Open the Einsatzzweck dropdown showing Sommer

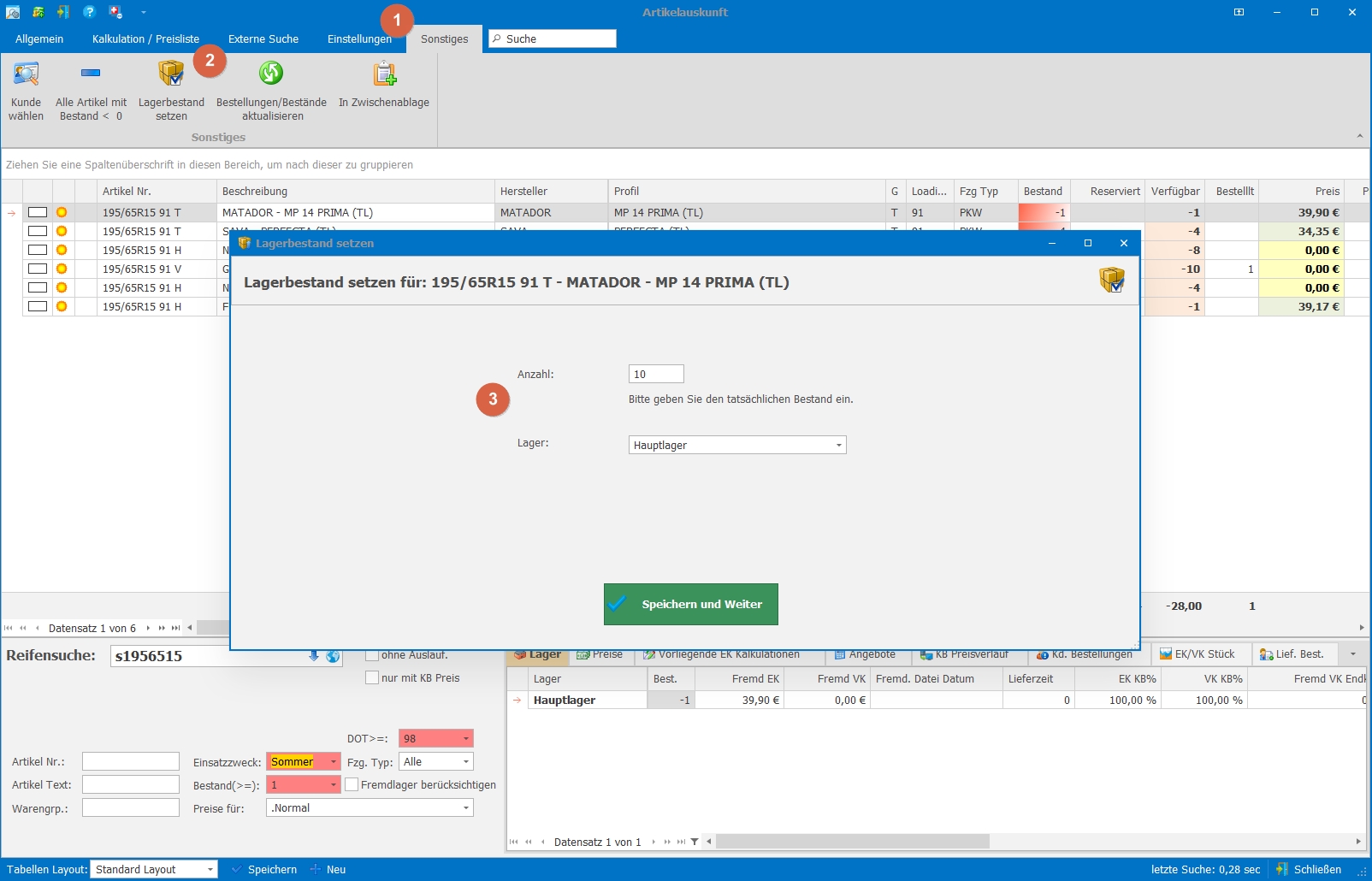tap(334, 761)
